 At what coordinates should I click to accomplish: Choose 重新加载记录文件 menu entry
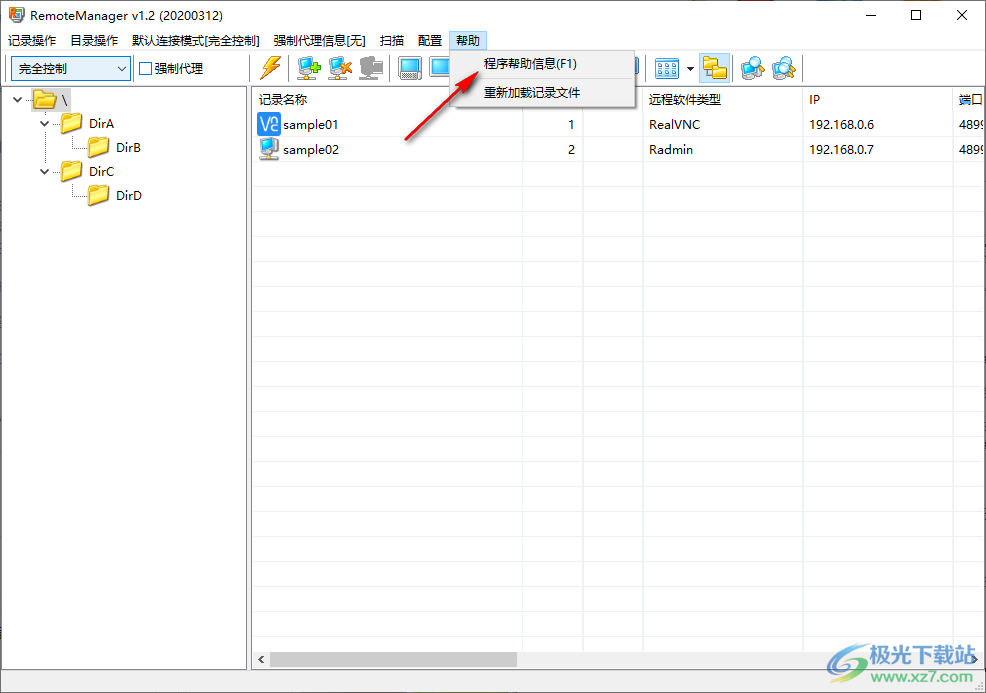click(x=543, y=92)
